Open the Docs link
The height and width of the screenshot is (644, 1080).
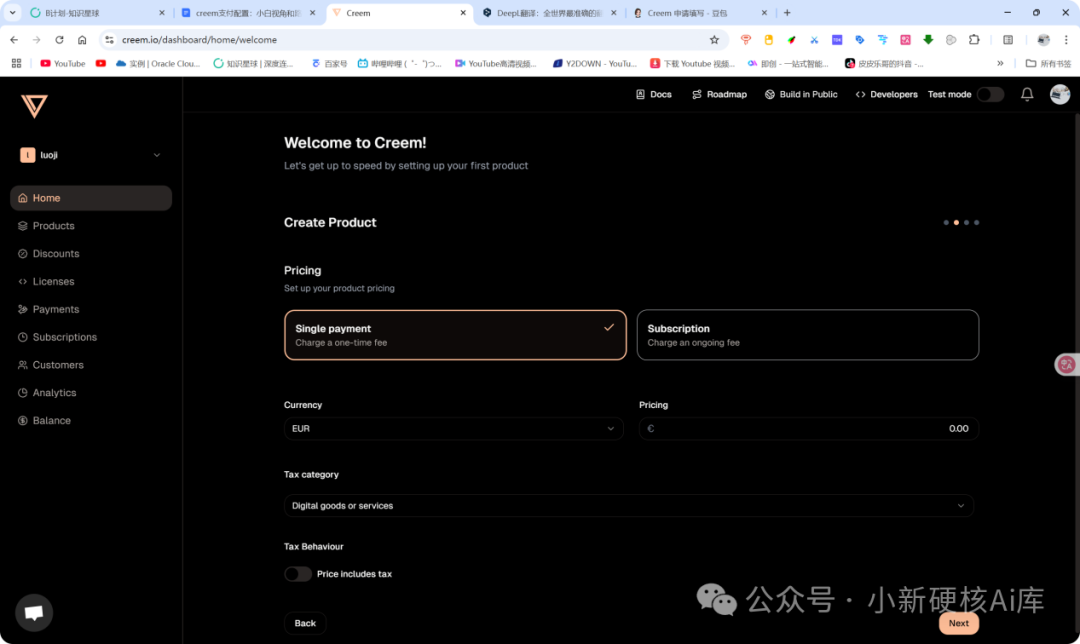653,94
